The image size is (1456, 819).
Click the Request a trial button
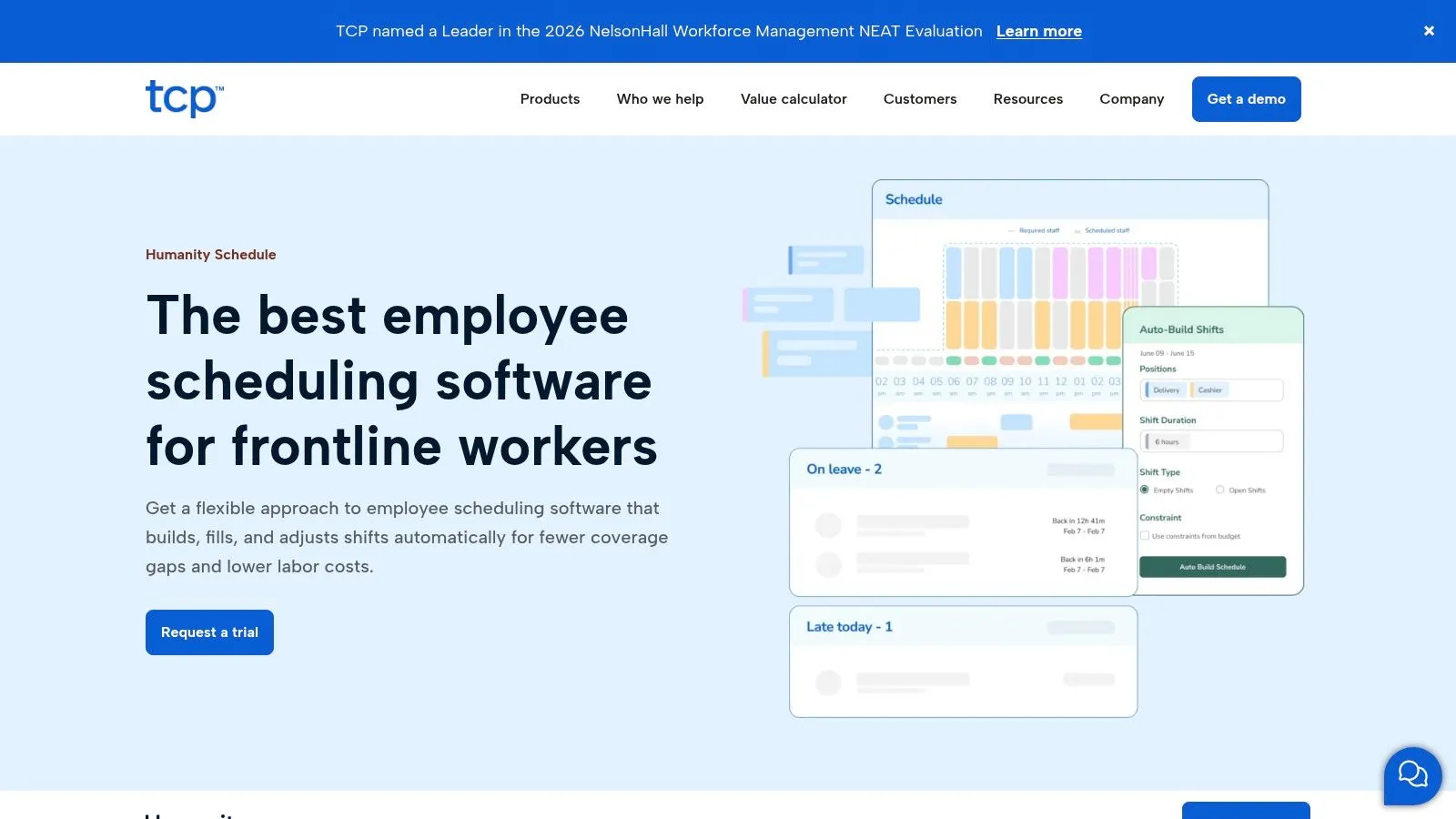[209, 632]
